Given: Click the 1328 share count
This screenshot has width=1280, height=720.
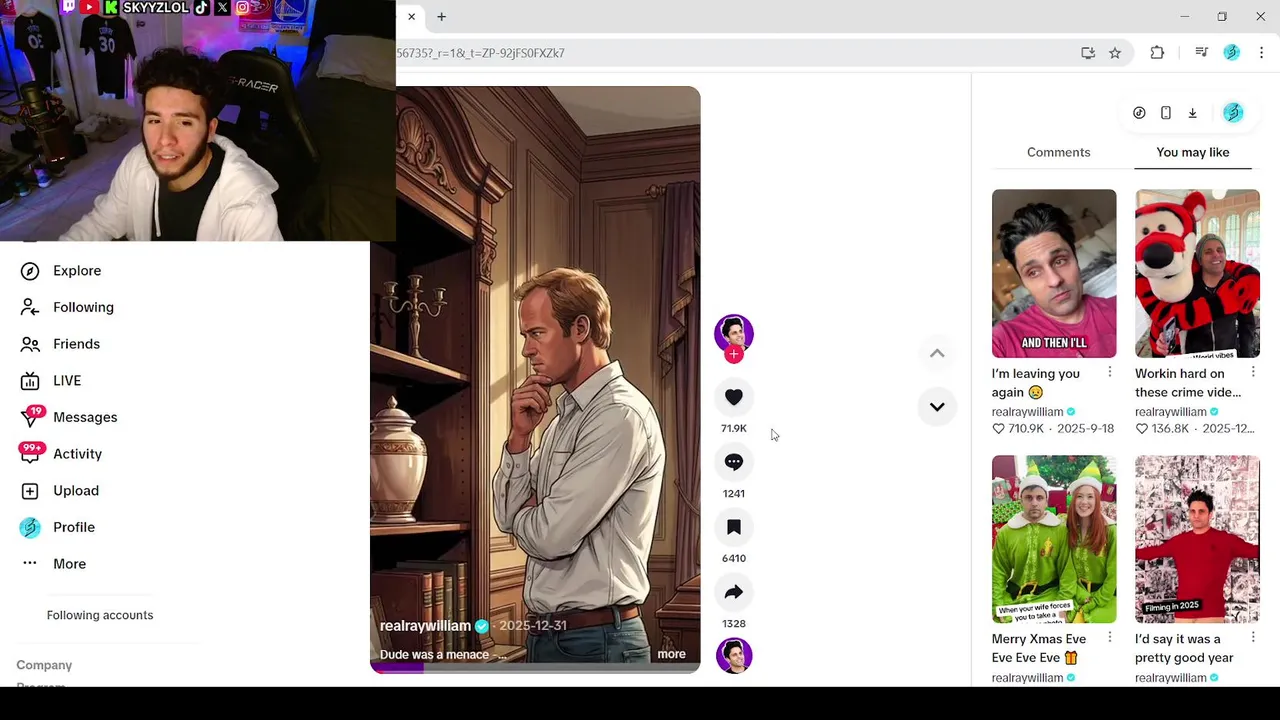Looking at the screenshot, I should click(733, 623).
